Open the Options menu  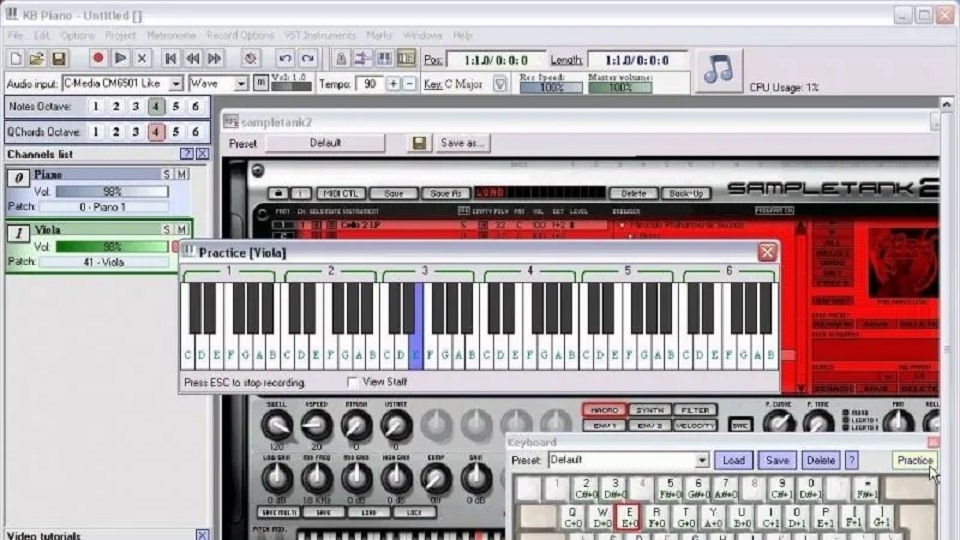[x=77, y=36]
